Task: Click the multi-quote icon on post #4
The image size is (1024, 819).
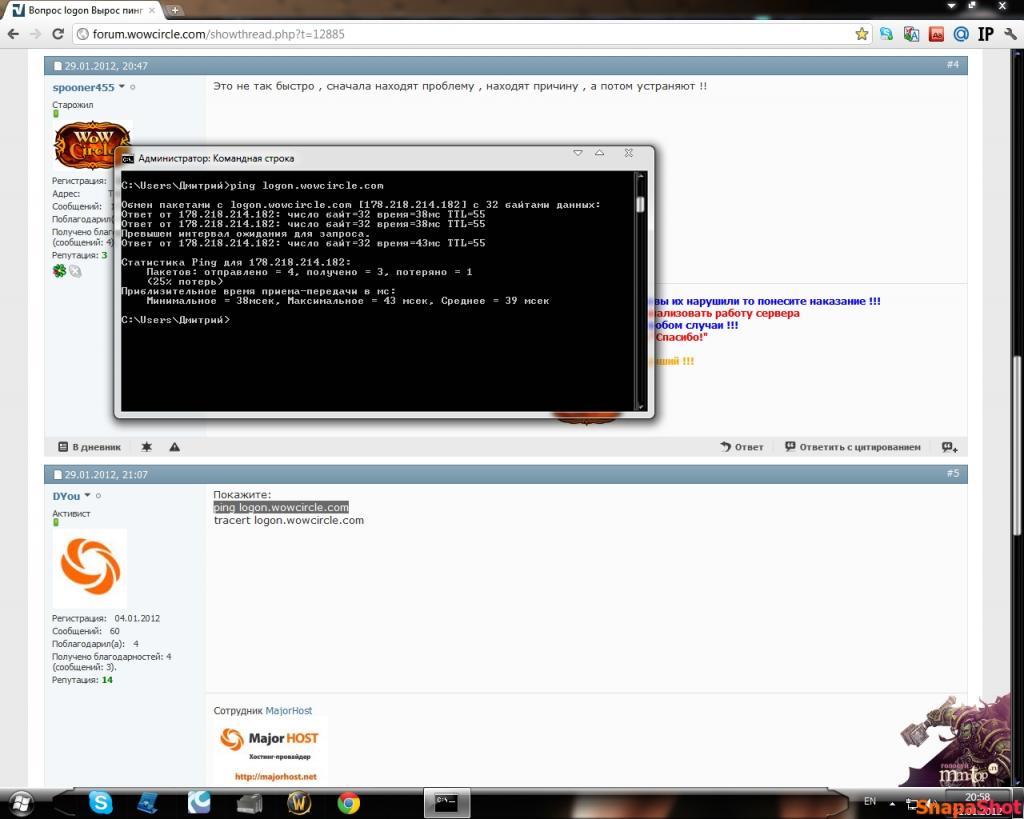Action: pos(949,447)
